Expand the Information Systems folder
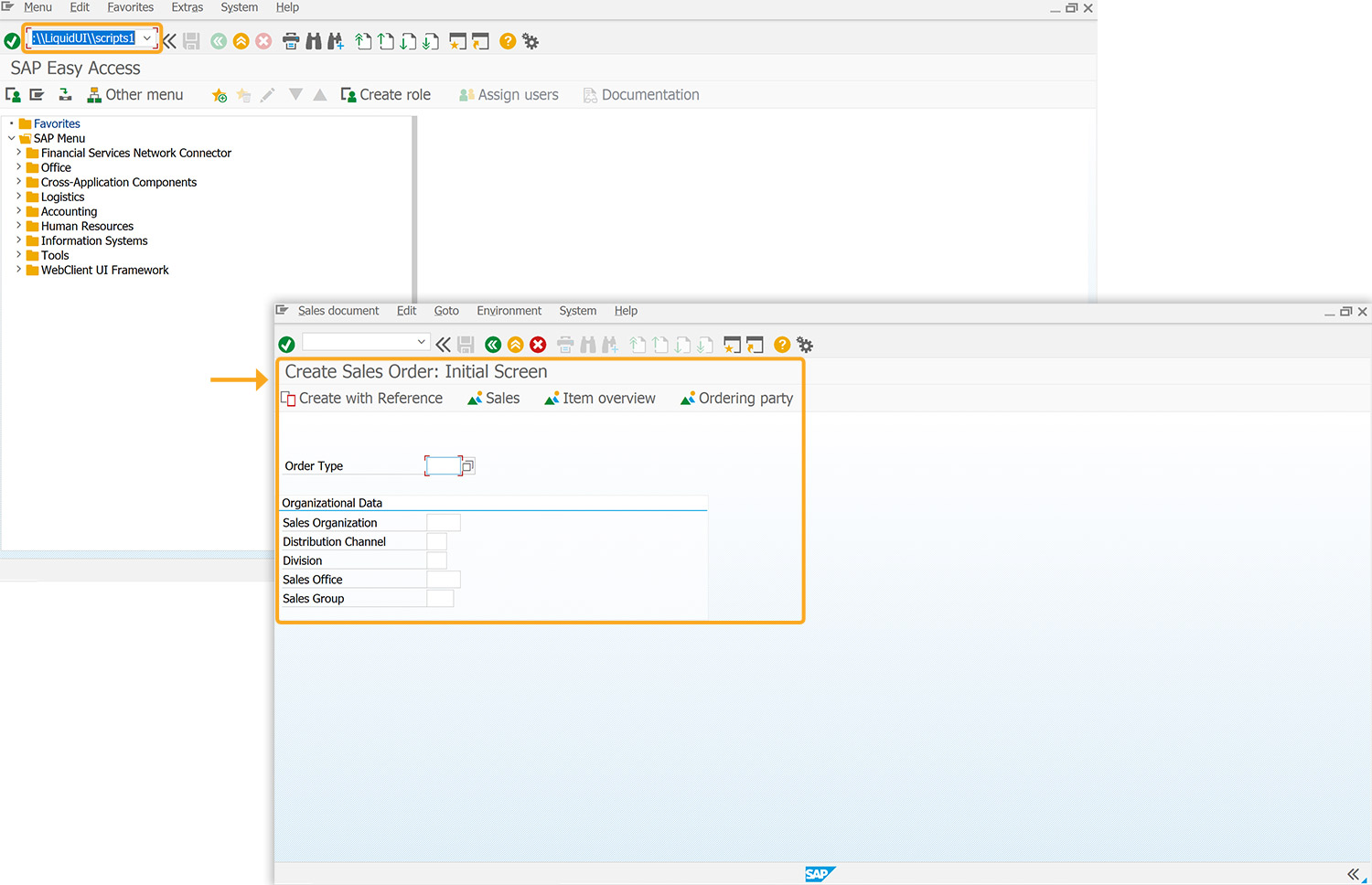 18,240
